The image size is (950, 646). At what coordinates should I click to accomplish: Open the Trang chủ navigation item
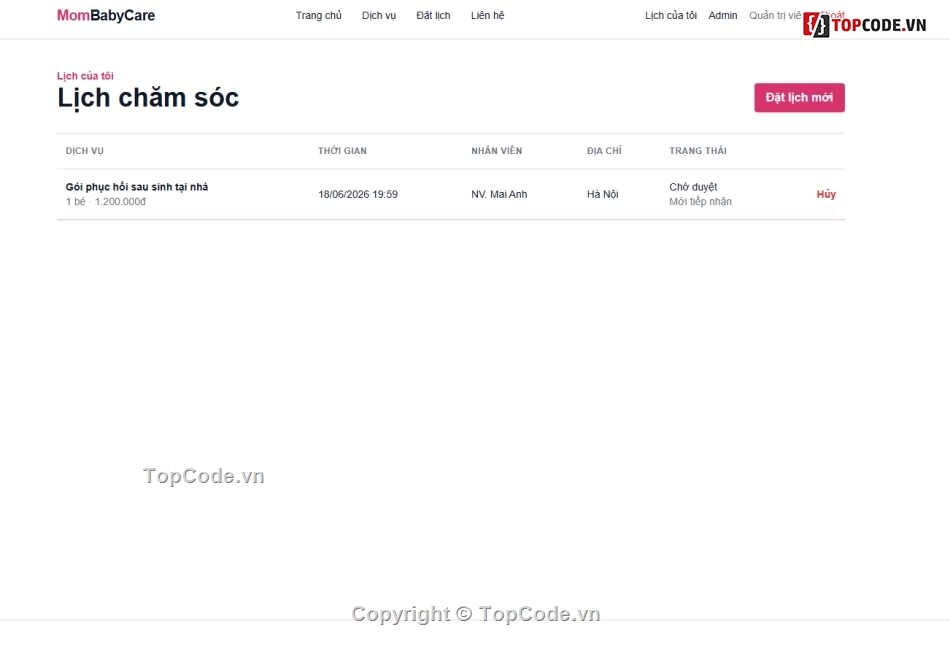pyautogui.click(x=319, y=15)
